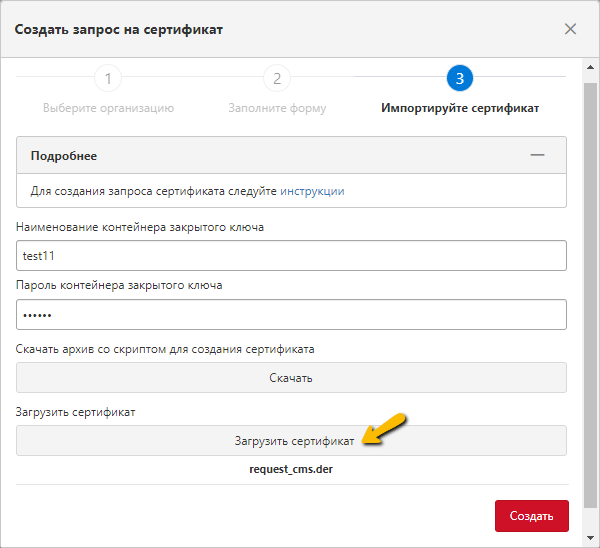Submit with the red Создать button

point(531,516)
